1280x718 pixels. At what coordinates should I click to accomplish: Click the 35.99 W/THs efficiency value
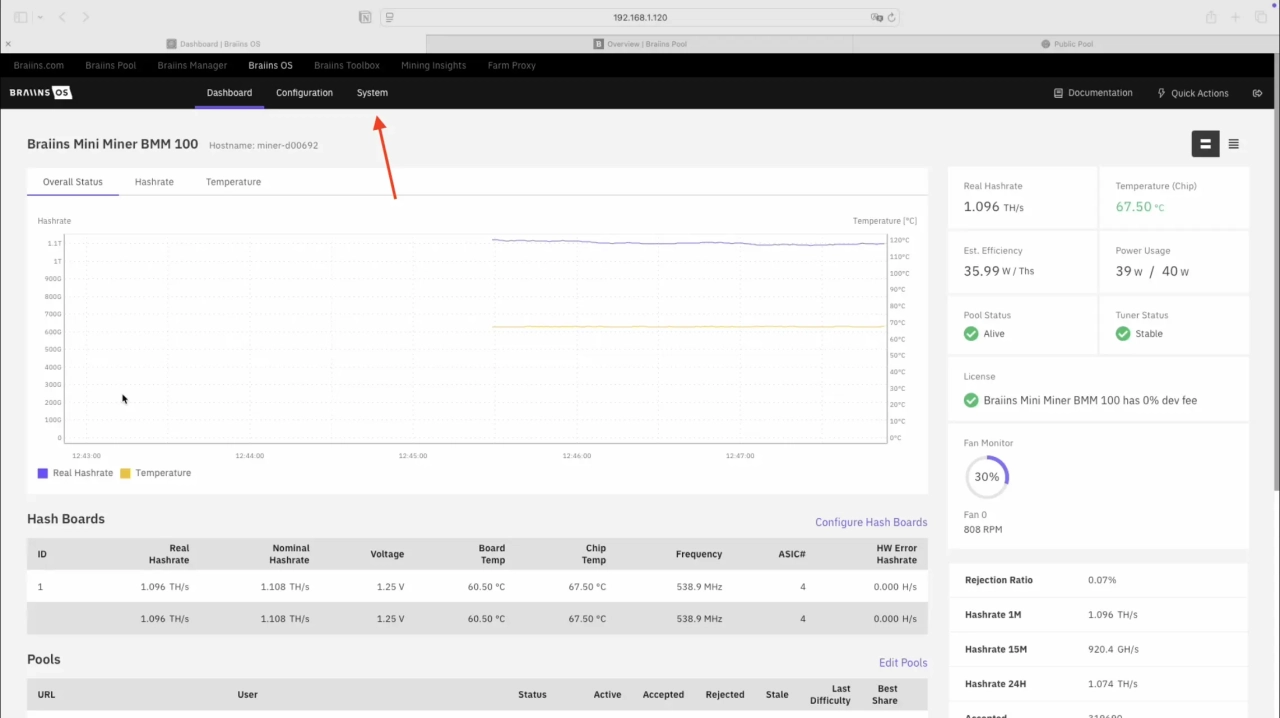coord(999,271)
